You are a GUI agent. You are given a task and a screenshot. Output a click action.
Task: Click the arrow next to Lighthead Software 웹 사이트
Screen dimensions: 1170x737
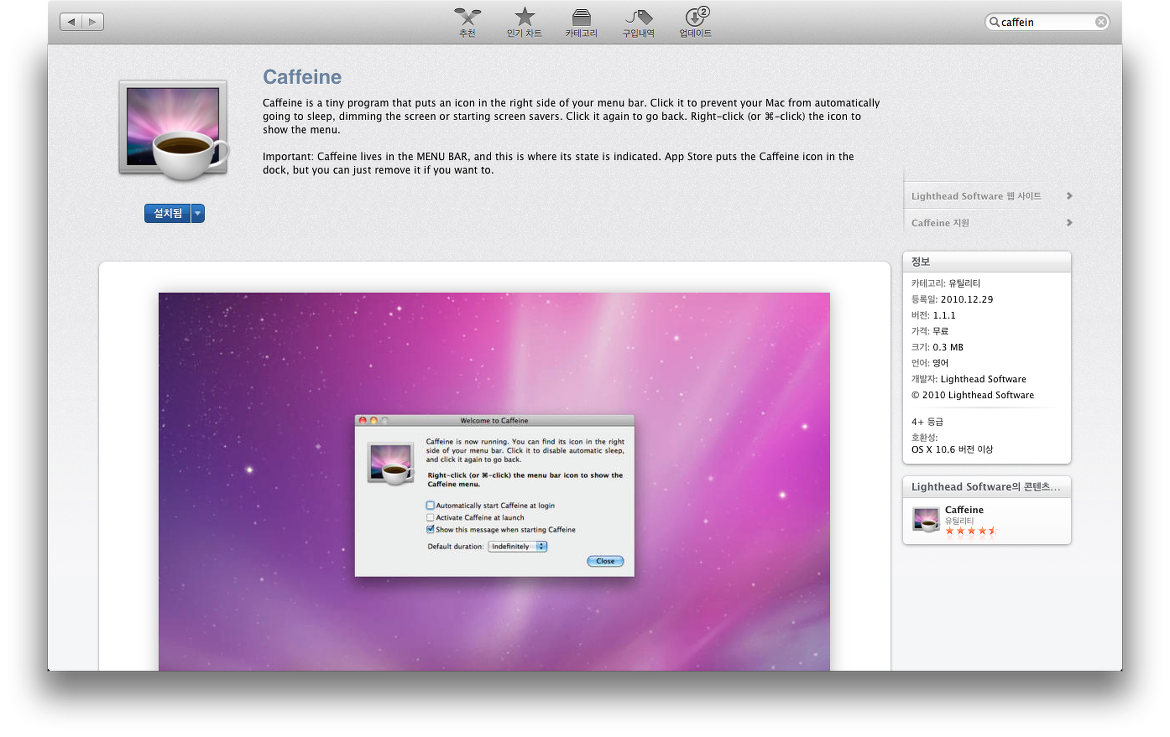pyautogui.click(x=1069, y=196)
